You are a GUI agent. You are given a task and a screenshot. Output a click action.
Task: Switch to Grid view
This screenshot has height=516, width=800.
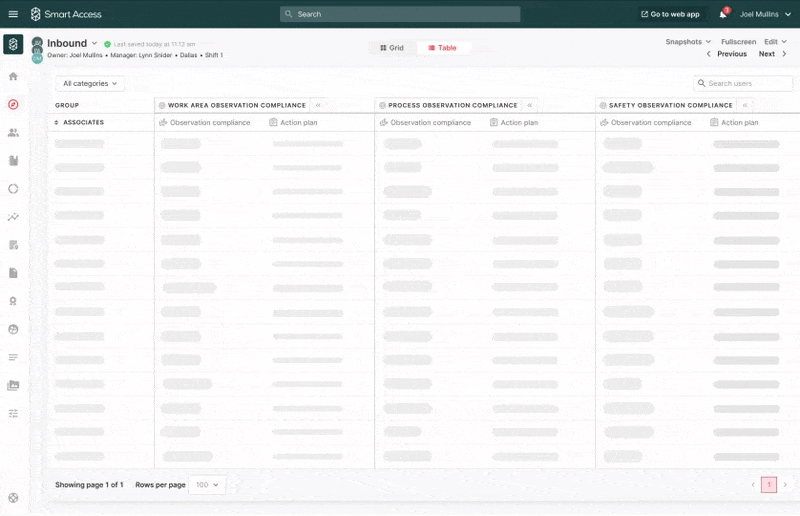tap(392, 48)
